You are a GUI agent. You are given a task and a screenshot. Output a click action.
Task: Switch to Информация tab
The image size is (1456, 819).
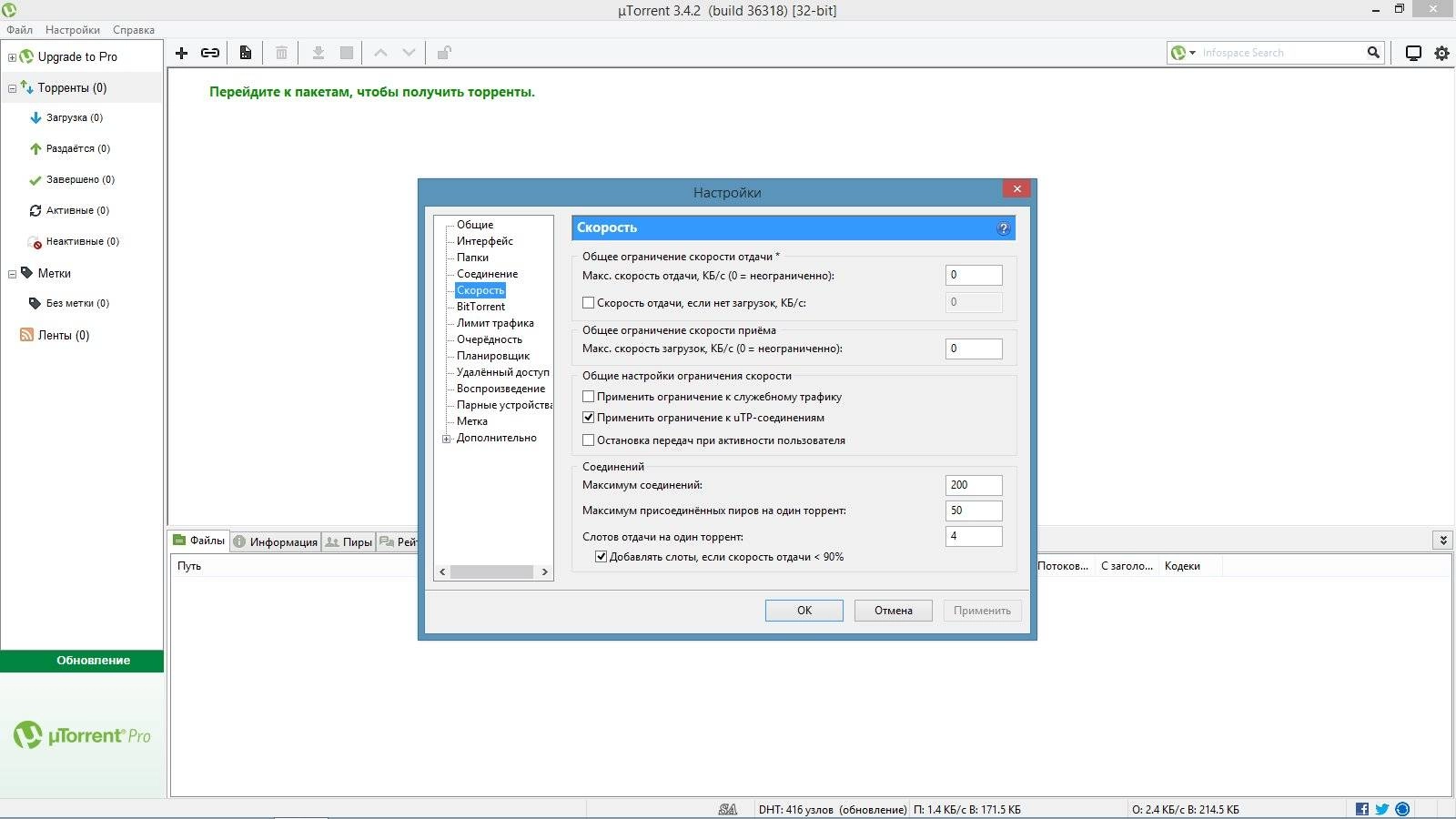pyautogui.click(x=276, y=541)
